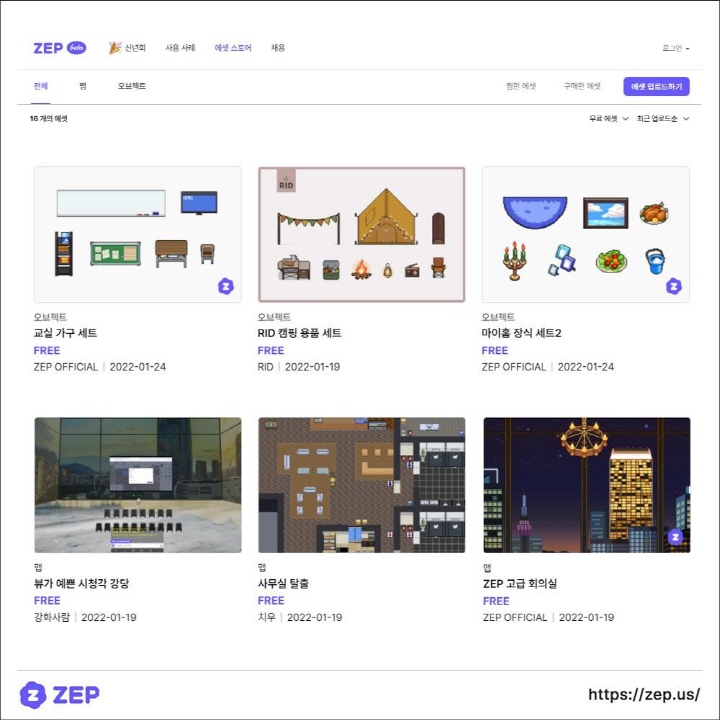This screenshot has height=720, width=720.
Task: Open the 뷰가 예쁜 시청각 강당 map thumbnail
Action: pyautogui.click(x=138, y=485)
